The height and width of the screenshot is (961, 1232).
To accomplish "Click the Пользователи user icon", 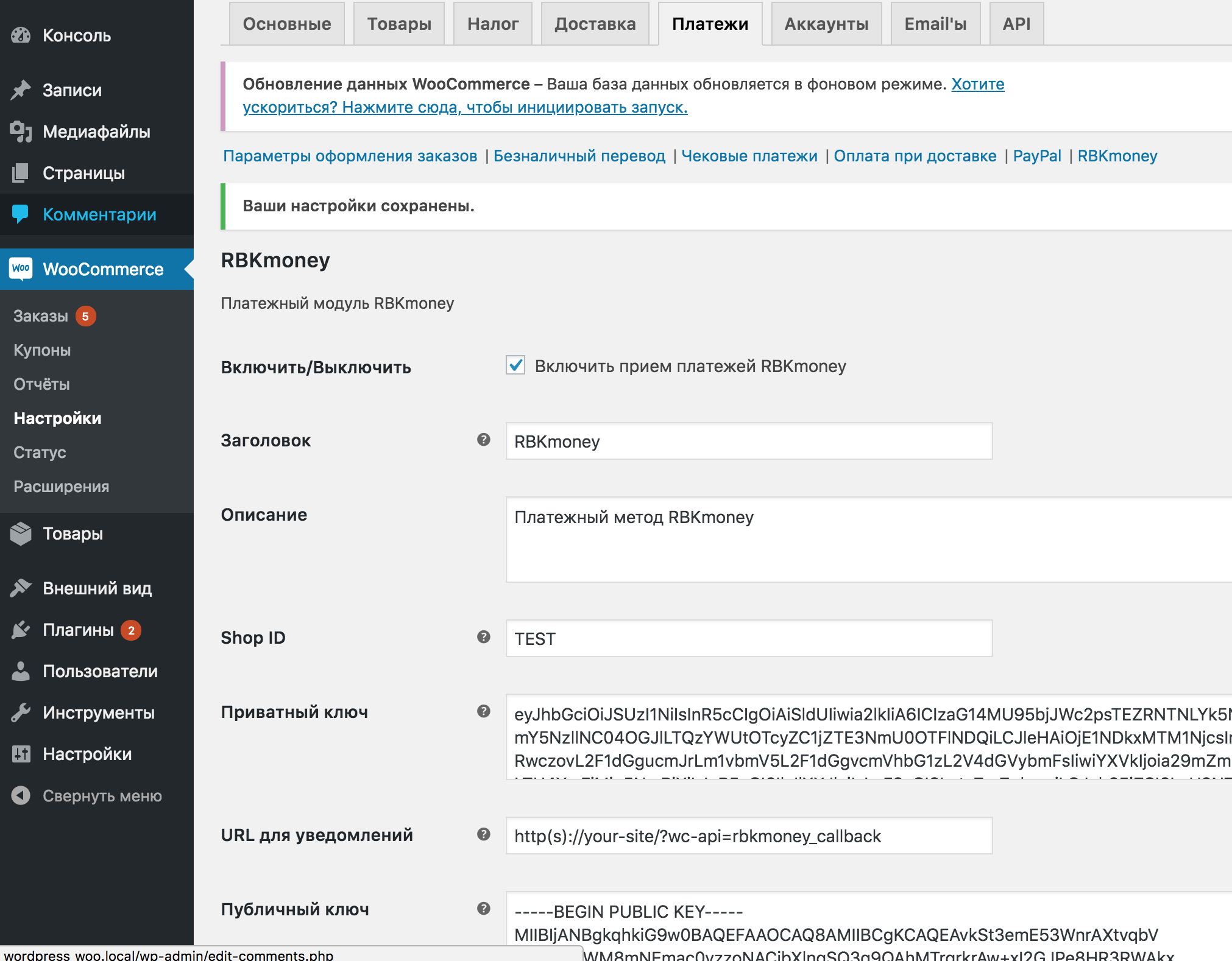I will pyautogui.click(x=21, y=671).
